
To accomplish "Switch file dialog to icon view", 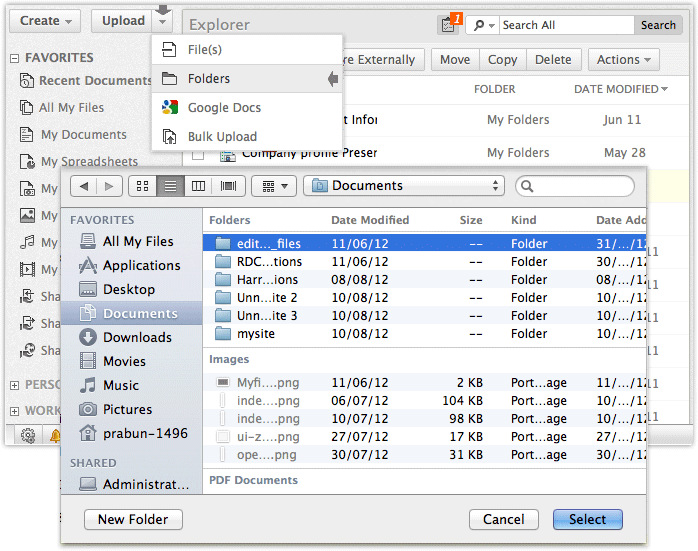I will pos(142,186).
